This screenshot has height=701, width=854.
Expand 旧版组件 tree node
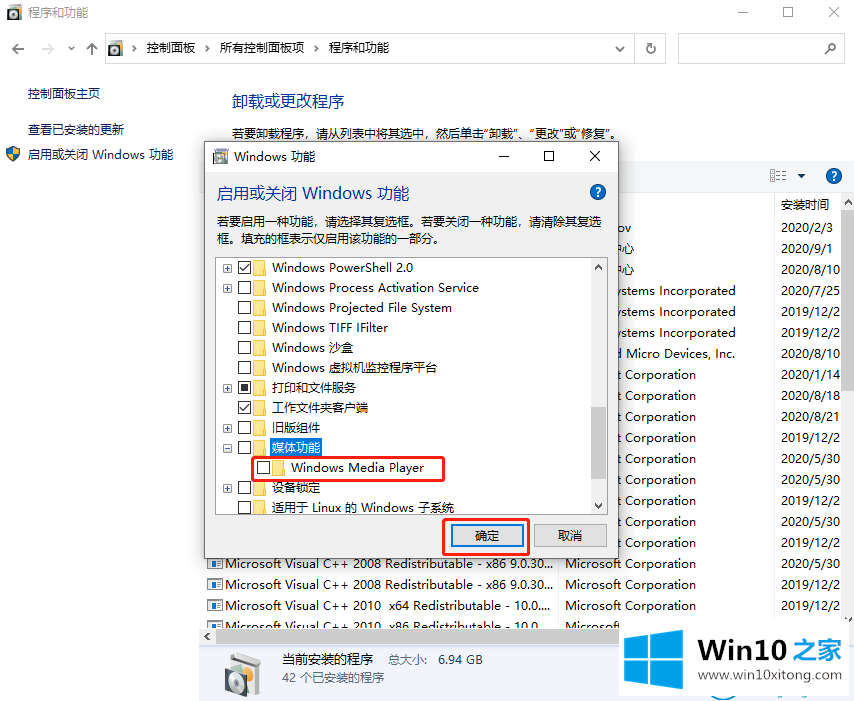[x=227, y=428]
